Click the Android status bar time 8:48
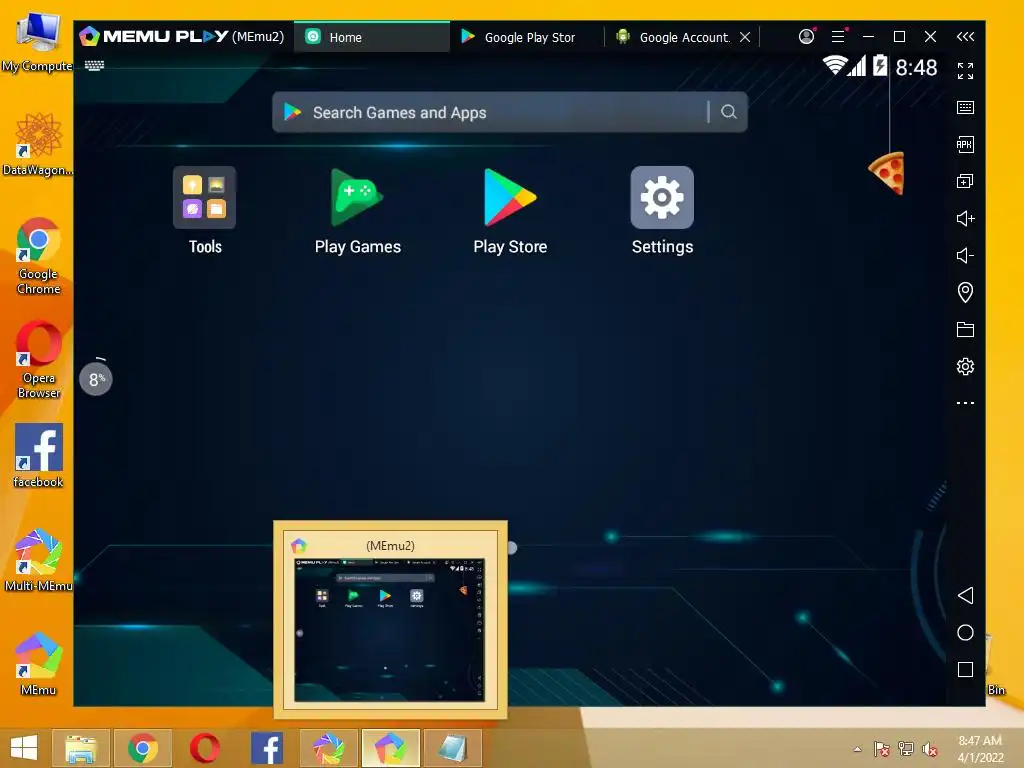1024x768 pixels. click(916, 67)
